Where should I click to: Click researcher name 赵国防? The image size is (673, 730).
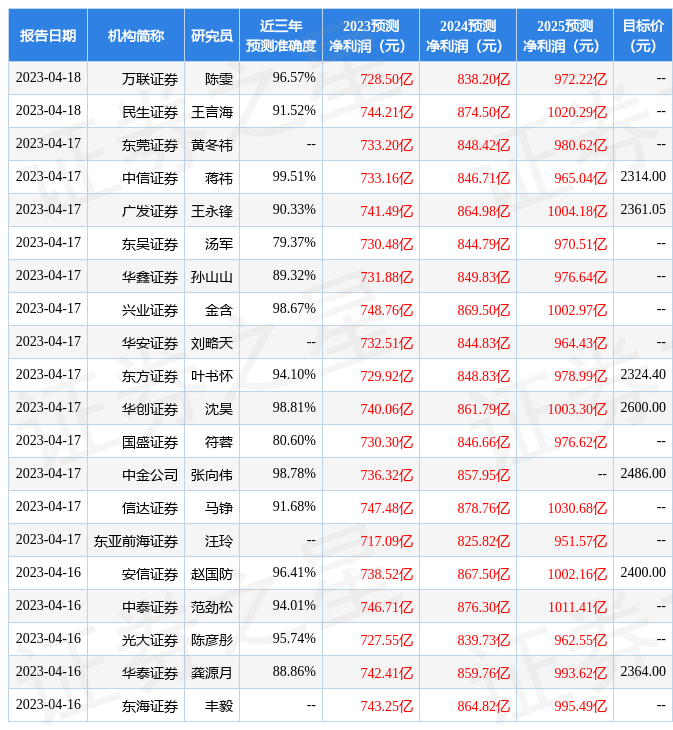point(212,574)
